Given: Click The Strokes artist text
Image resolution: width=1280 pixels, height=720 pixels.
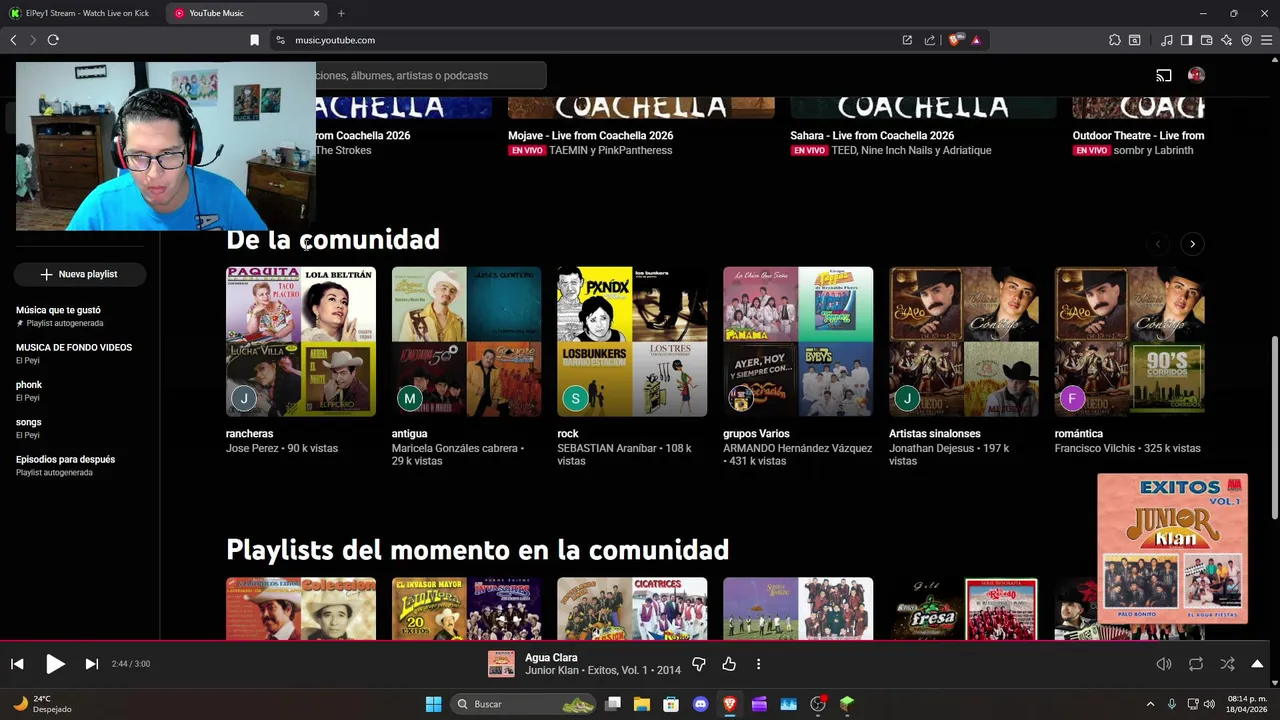Looking at the screenshot, I should [x=343, y=150].
